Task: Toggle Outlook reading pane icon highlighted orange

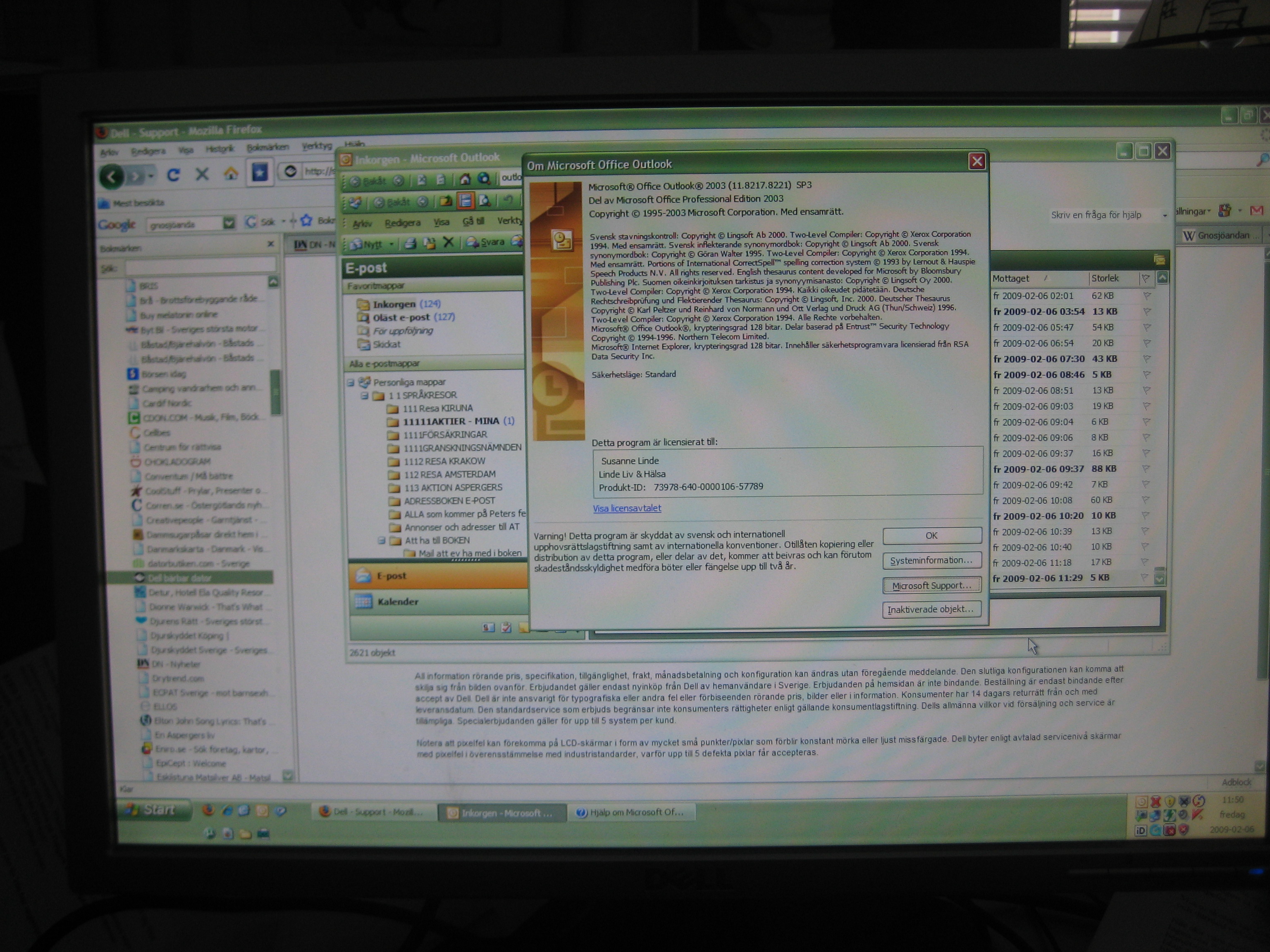Action: (x=465, y=200)
